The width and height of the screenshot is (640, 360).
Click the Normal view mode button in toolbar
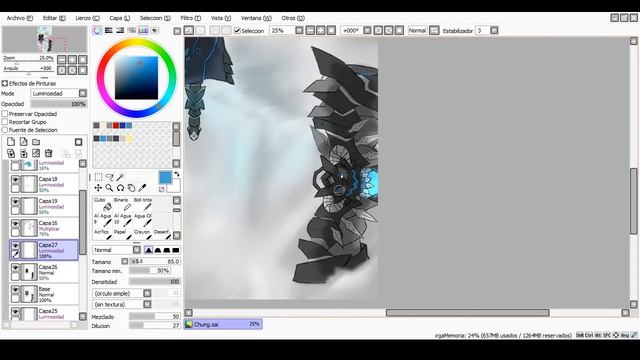(417, 31)
